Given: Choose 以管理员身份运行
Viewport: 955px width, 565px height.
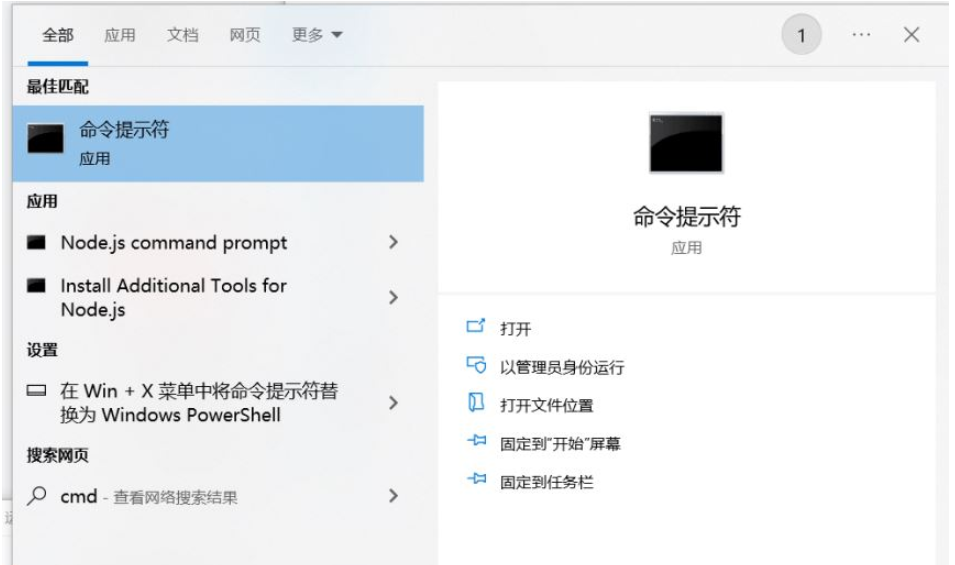Looking at the screenshot, I should [562, 367].
